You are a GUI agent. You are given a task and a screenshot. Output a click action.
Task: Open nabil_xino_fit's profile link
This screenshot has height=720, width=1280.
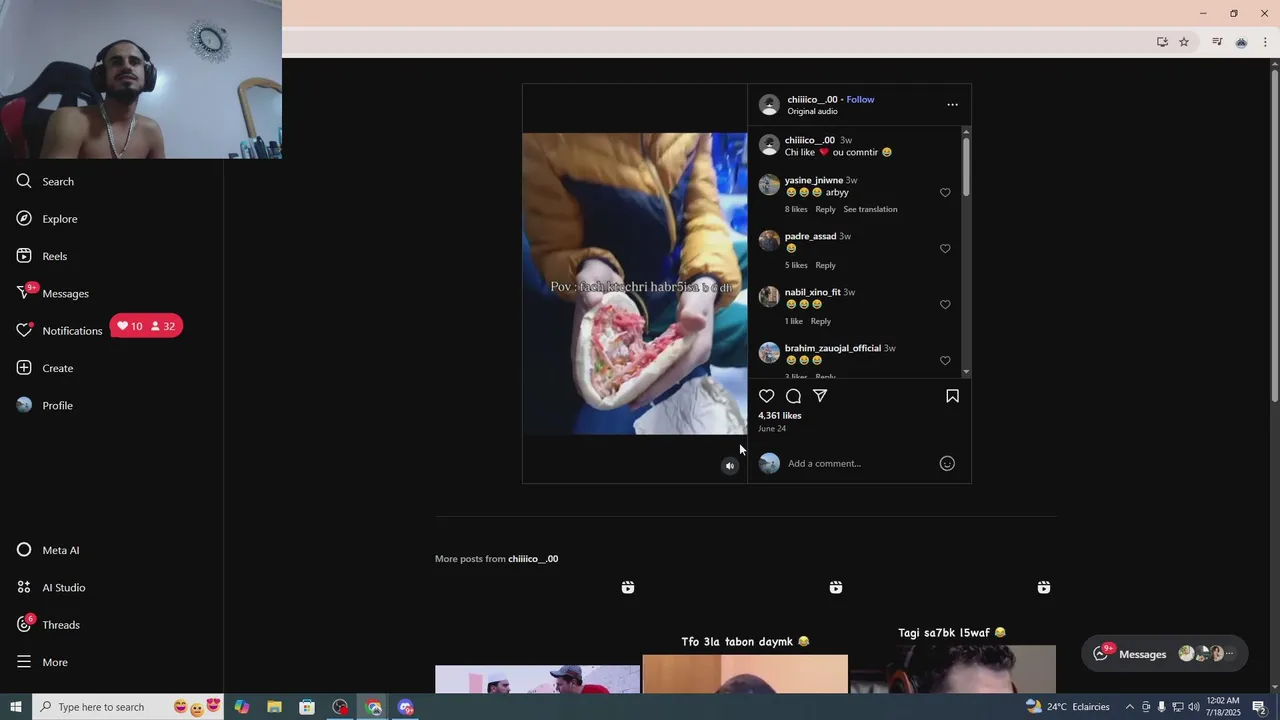point(813,292)
